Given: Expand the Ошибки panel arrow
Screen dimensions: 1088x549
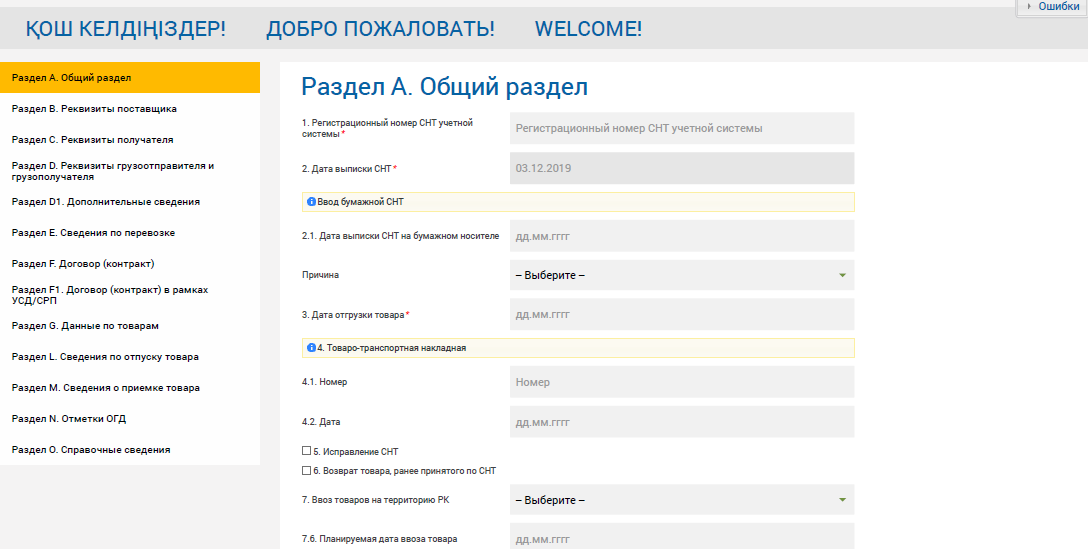Looking at the screenshot, I should coord(1029,7).
